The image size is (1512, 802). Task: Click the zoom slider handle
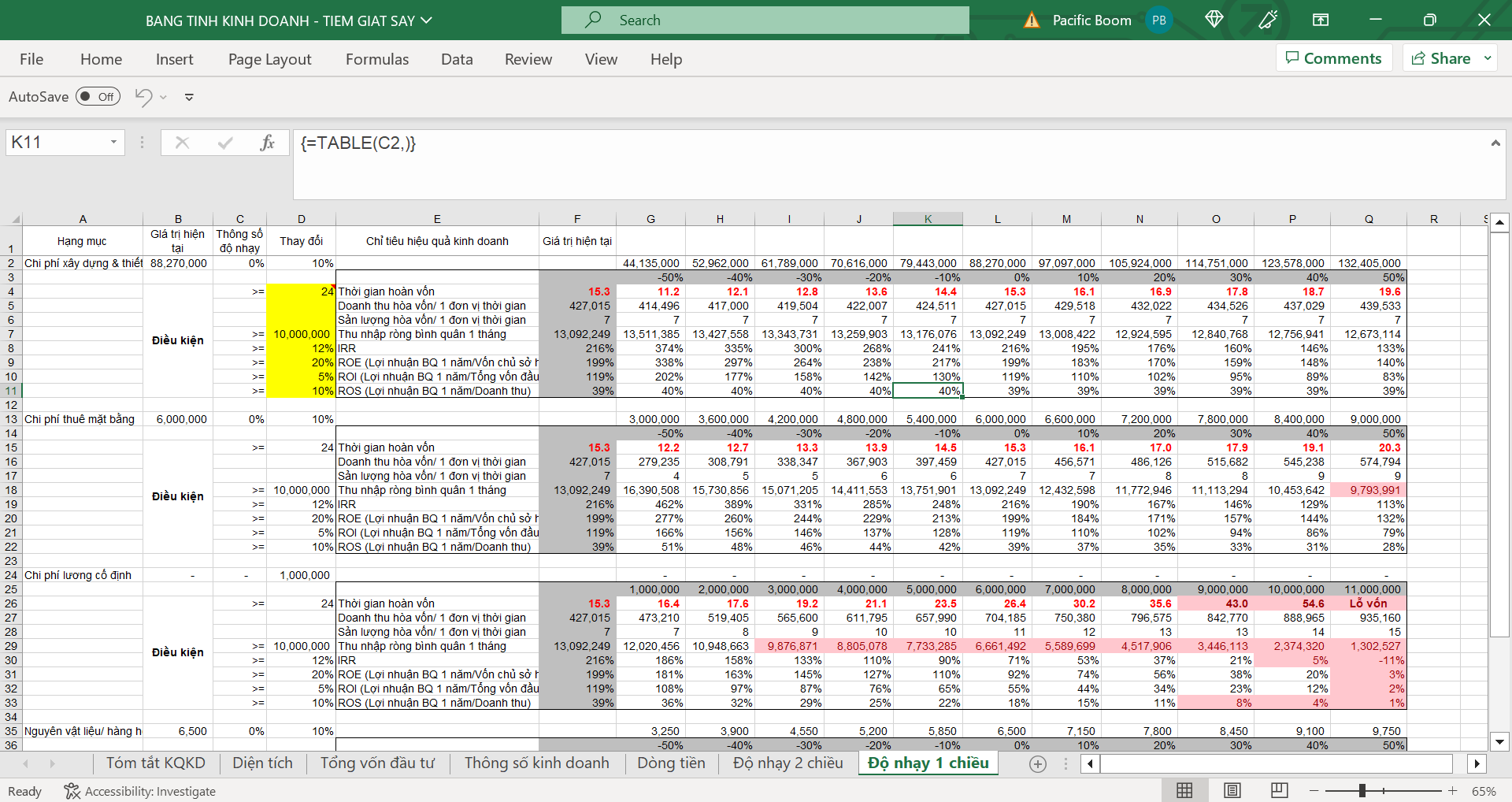tap(1362, 790)
